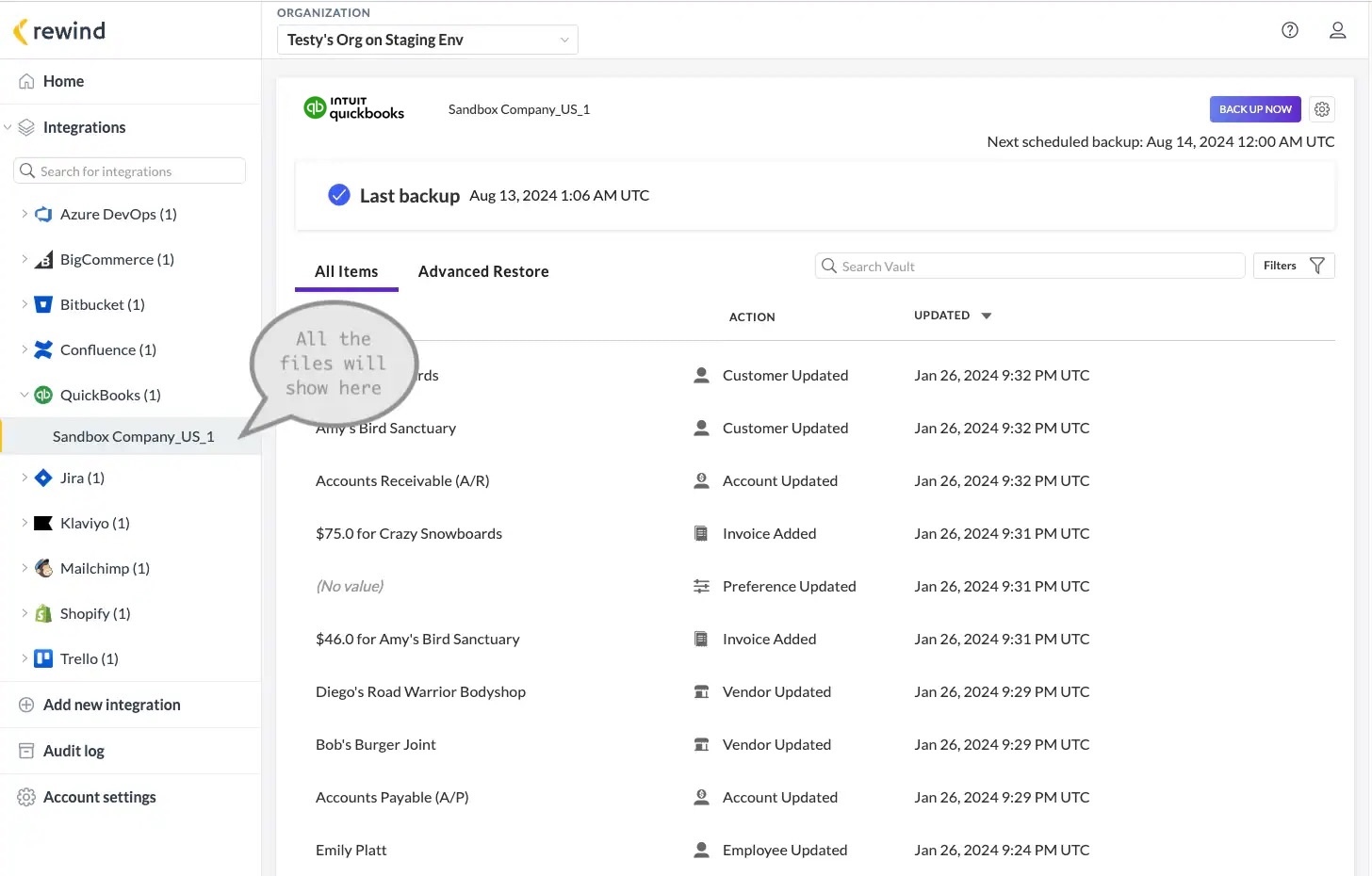Click the Emily Platt employee icon
1372x876 pixels.
701,850
